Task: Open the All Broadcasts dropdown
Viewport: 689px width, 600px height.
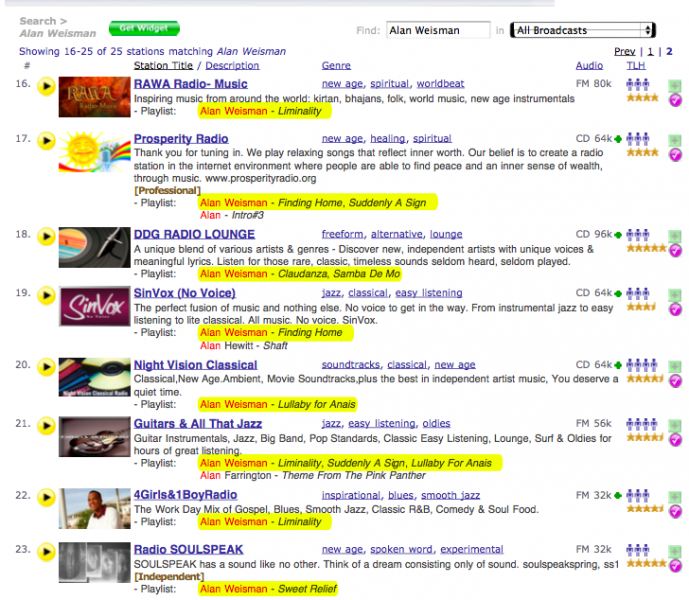Action: 582,30
